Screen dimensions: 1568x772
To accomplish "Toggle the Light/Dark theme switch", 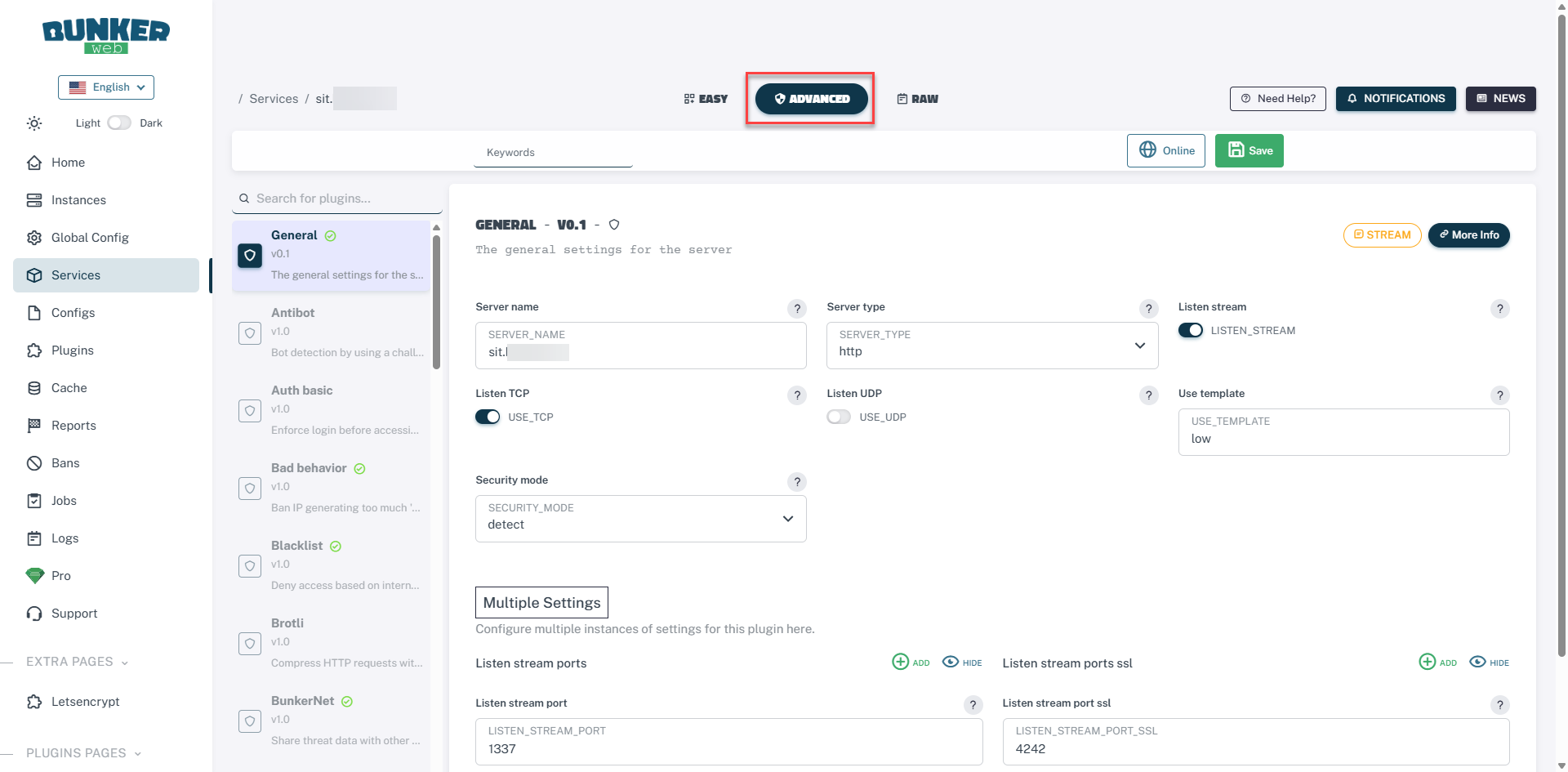I will [x=119, y=123].
